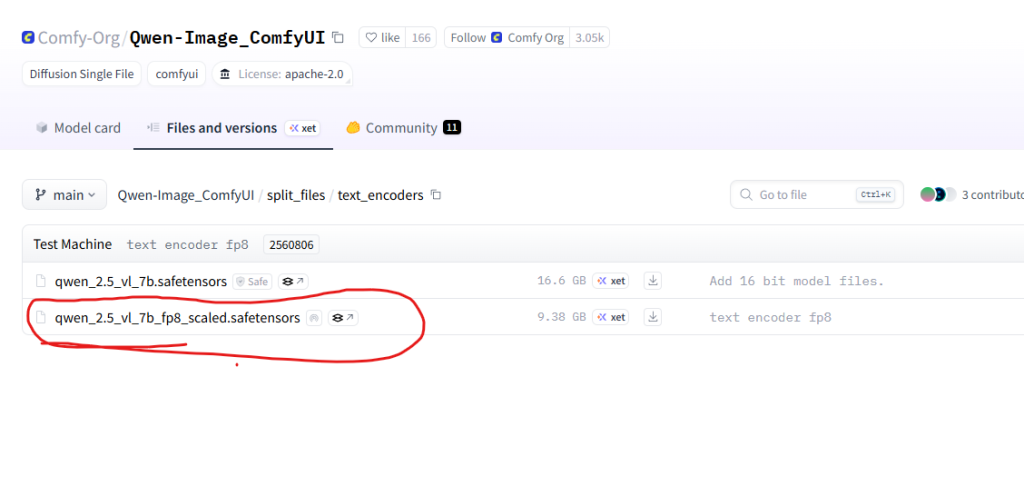1024x486 pixels.
Task: Copy the text_encoders path with copy icon
Action: click(x=435, y=195)
